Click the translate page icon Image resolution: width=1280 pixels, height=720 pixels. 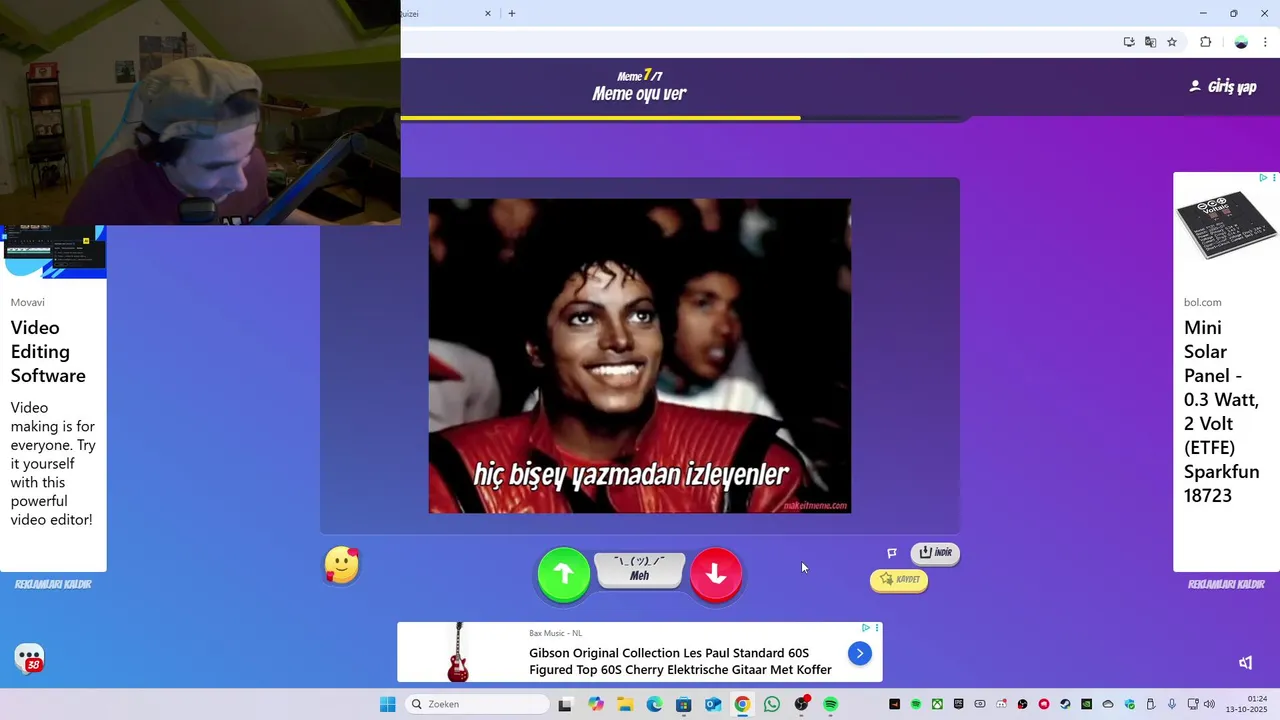(x=1151, y=42)
